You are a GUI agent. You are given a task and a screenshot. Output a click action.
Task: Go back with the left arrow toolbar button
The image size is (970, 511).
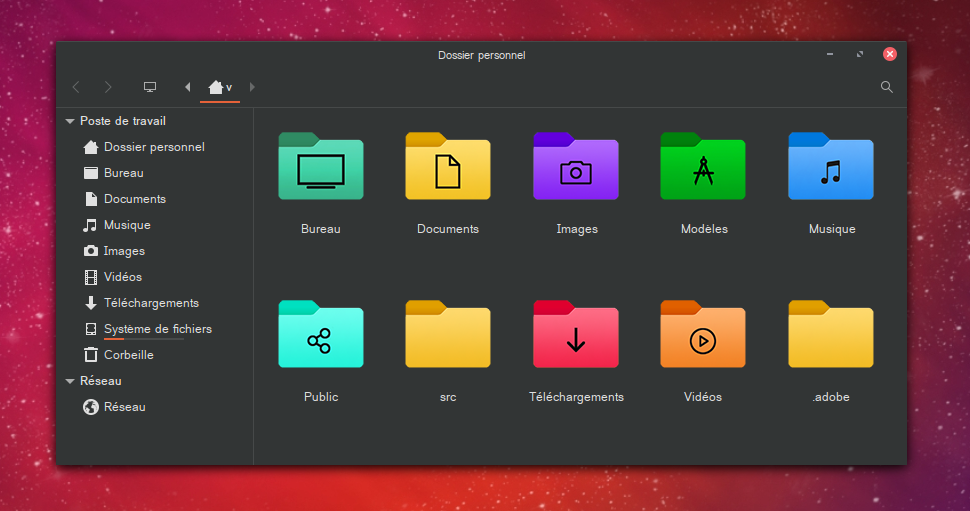tap(76, 87)
